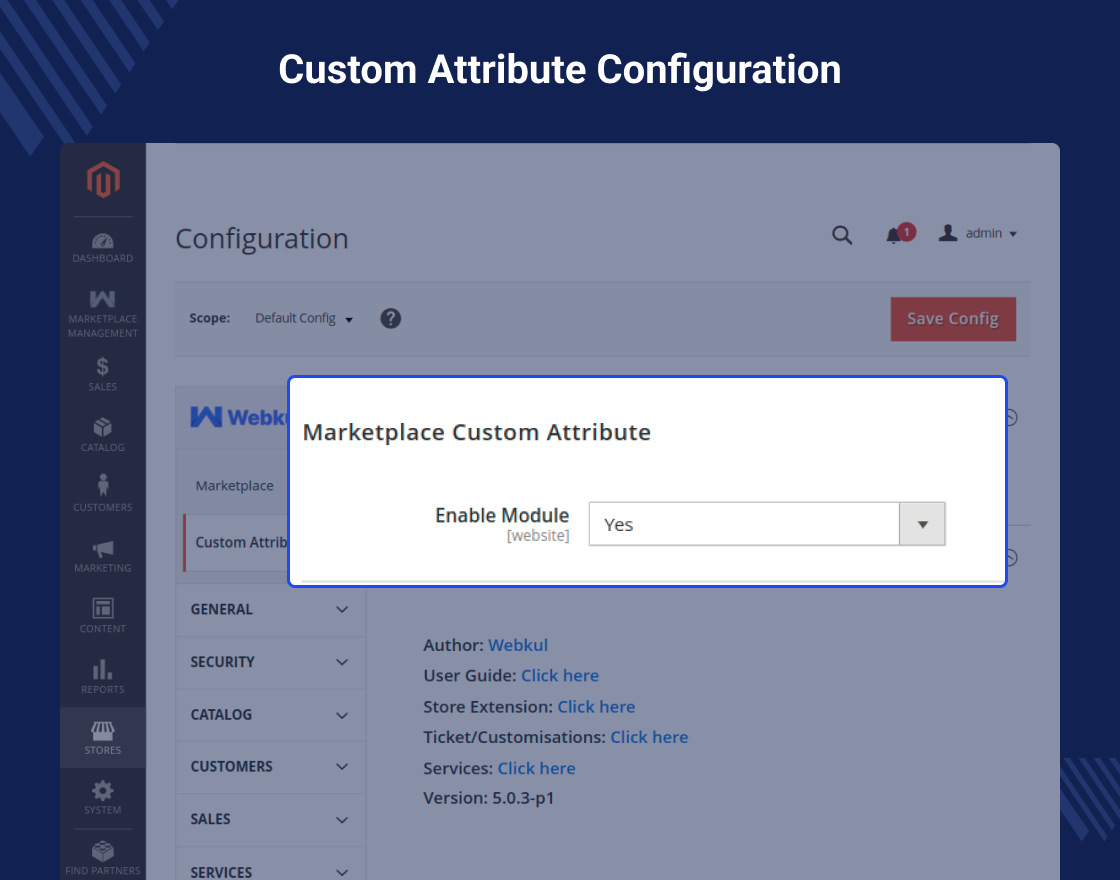The width and height of the screenshot is (1120, 880).
Task: Open the Services Click here link
Action: (536, 769)
